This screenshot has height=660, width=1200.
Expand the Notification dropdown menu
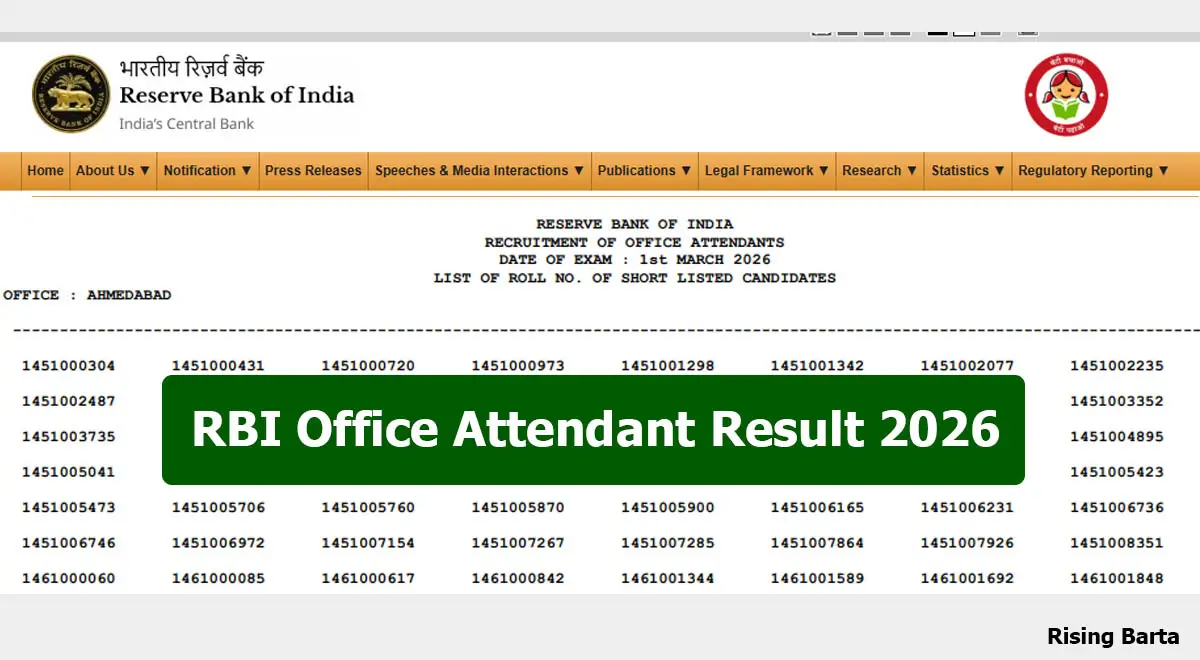[207, 171]
